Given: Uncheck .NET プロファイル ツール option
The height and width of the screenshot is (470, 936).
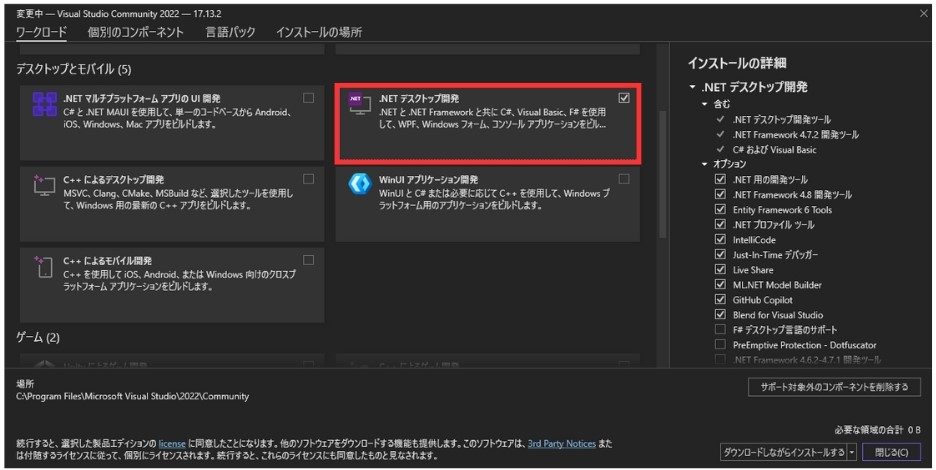Looking at the screenshot, I should pos(721,224).
